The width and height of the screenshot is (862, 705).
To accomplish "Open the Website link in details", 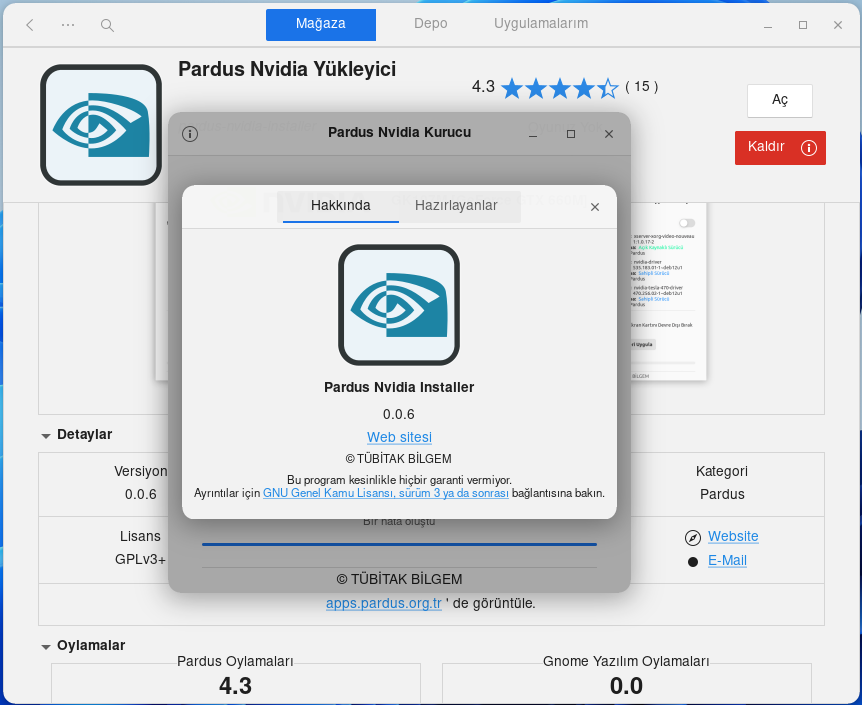I will point(733,536).
